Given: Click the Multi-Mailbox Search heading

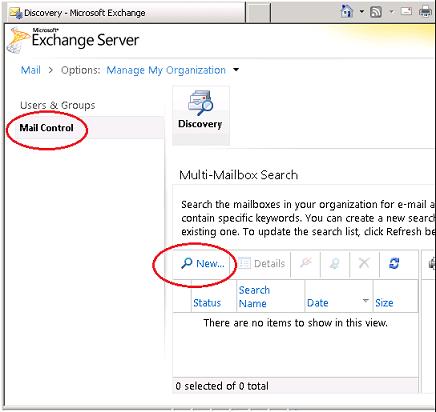Looking at the screenshot, I should click(238, 175).
